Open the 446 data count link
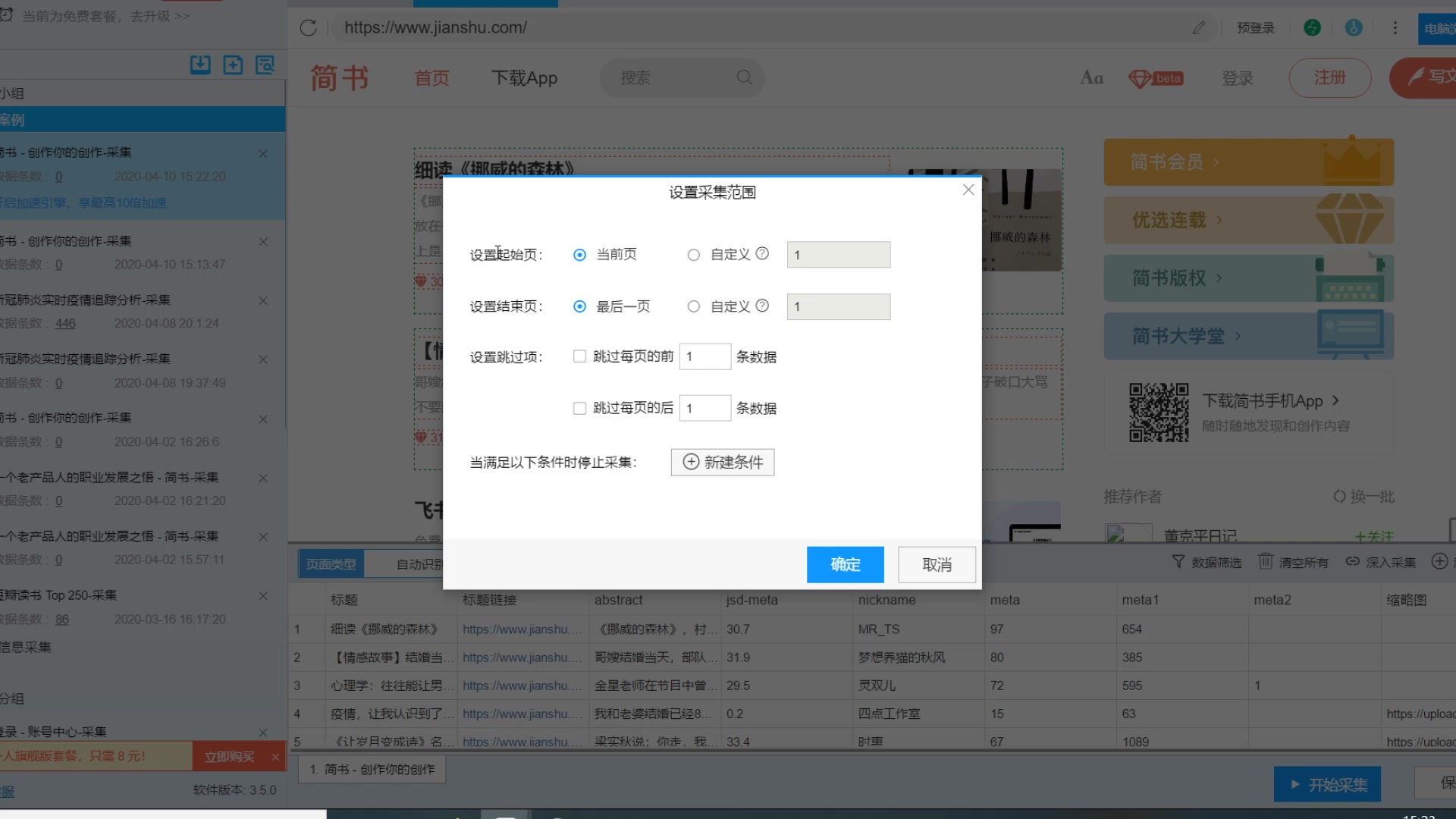 (65, 324)
